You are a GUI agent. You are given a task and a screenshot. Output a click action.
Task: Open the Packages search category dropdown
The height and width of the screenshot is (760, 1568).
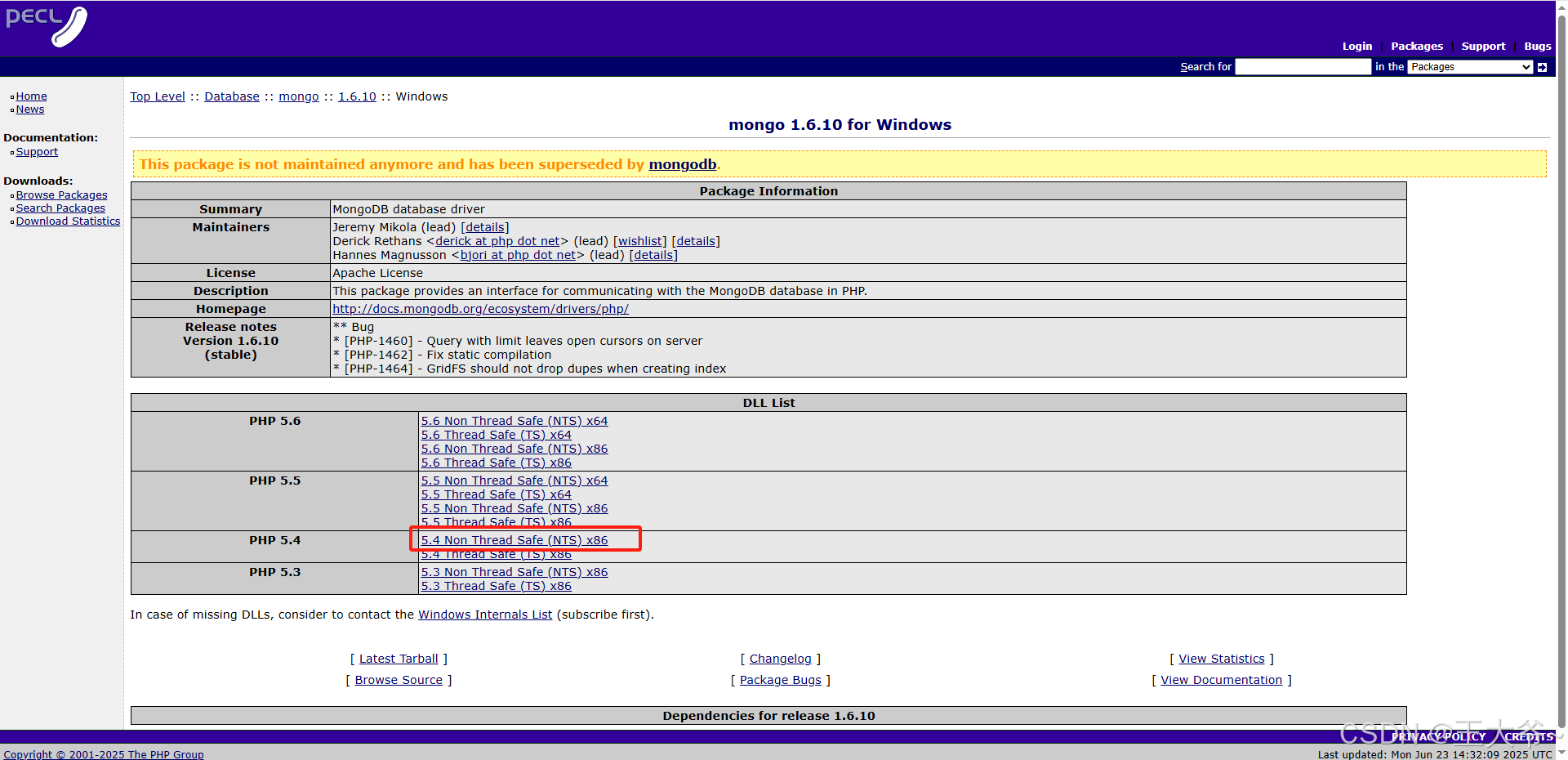(1468, 67)
